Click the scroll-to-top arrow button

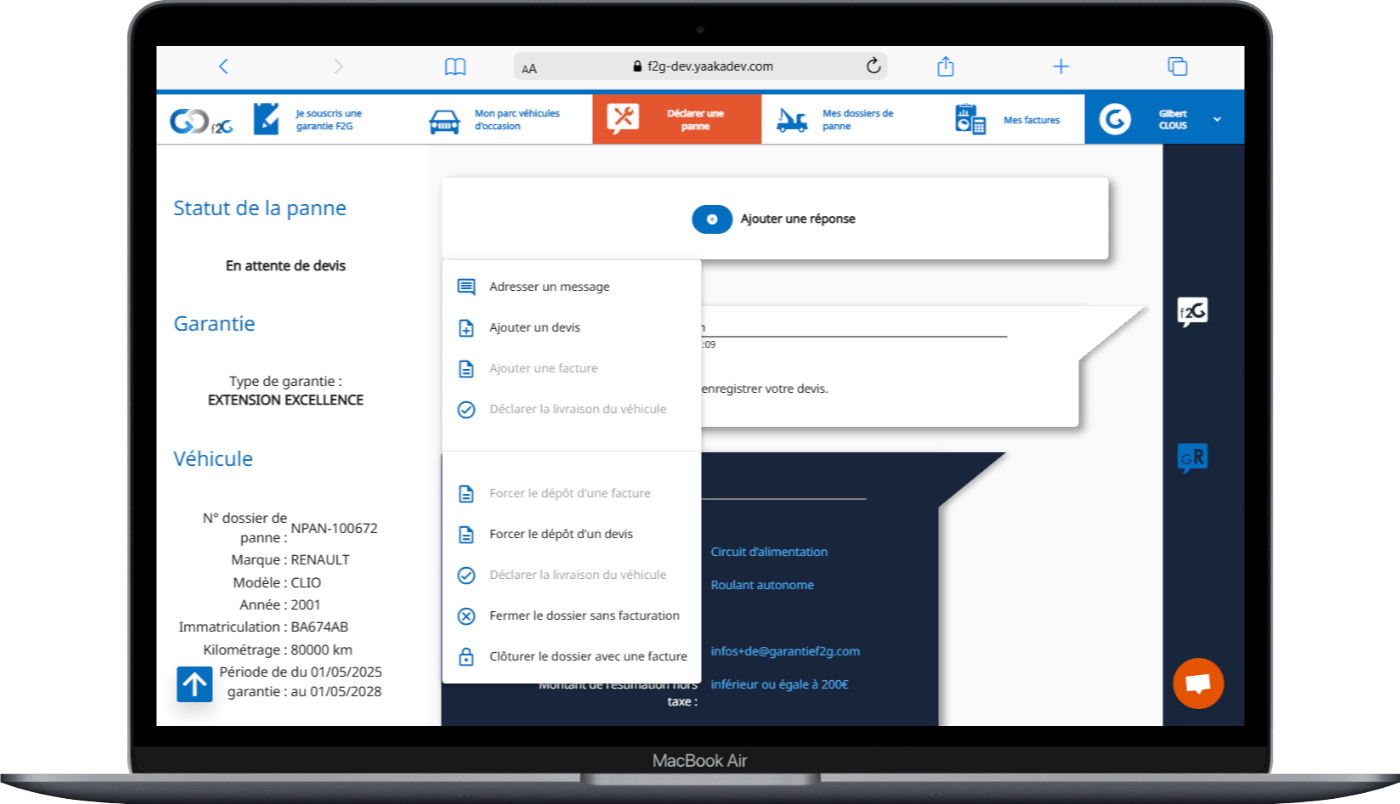(x=195, y=684)
